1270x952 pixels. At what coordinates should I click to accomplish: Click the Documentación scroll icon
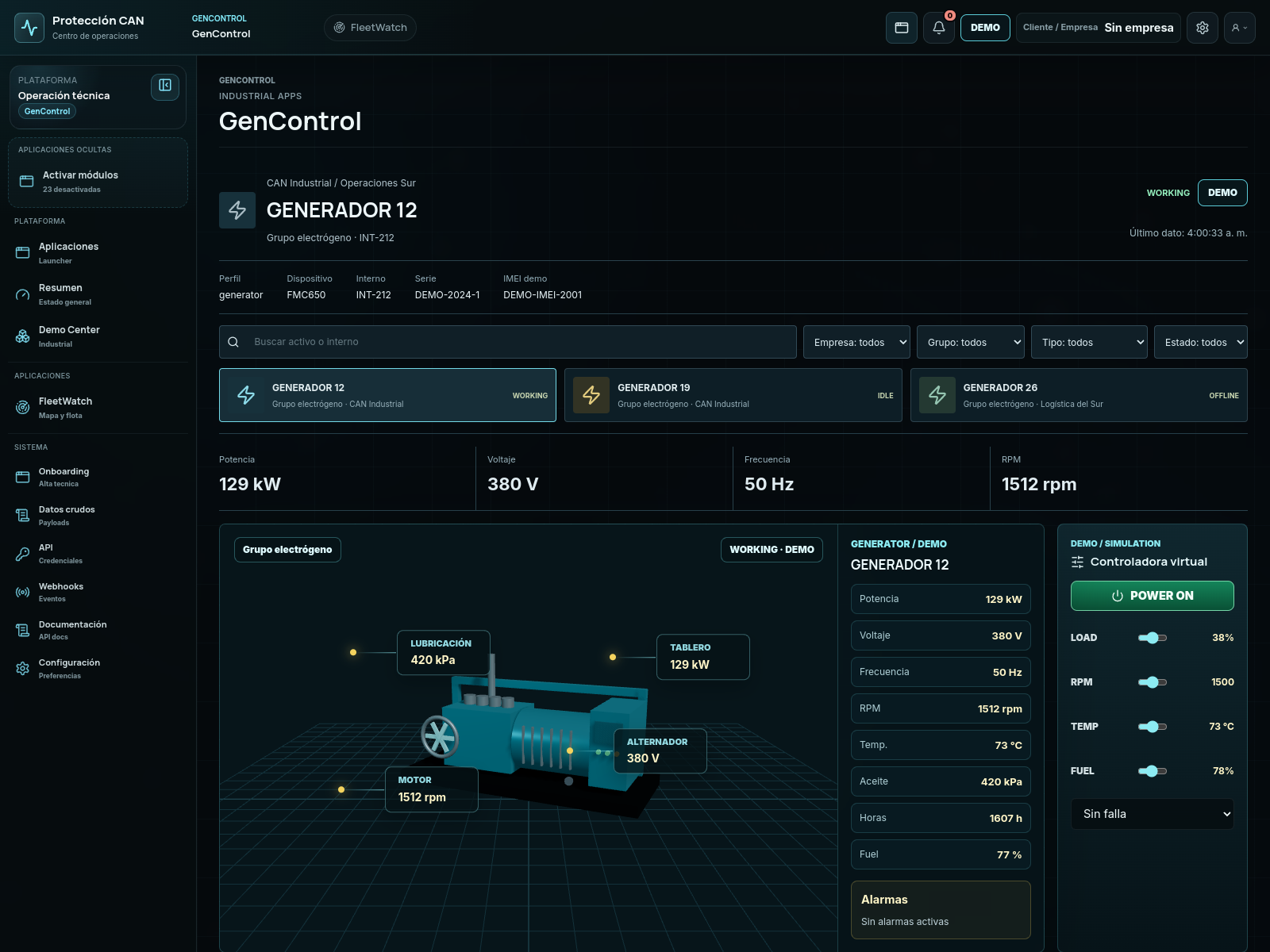point(23,630)
